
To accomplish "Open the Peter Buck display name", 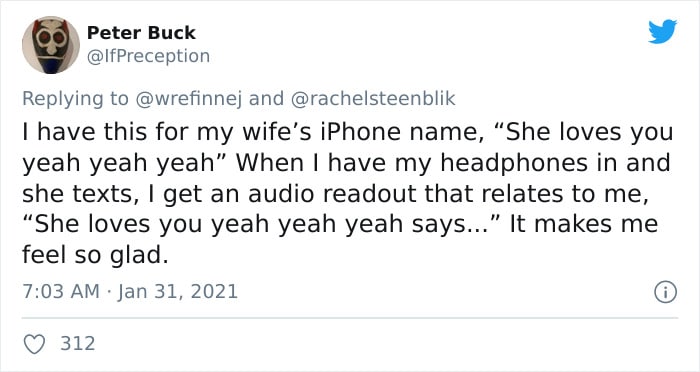I will pos(141,33).
